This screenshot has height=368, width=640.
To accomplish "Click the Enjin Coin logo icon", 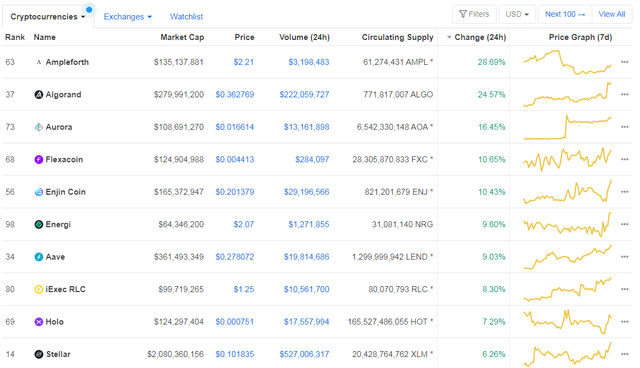I will click(39, 192).
